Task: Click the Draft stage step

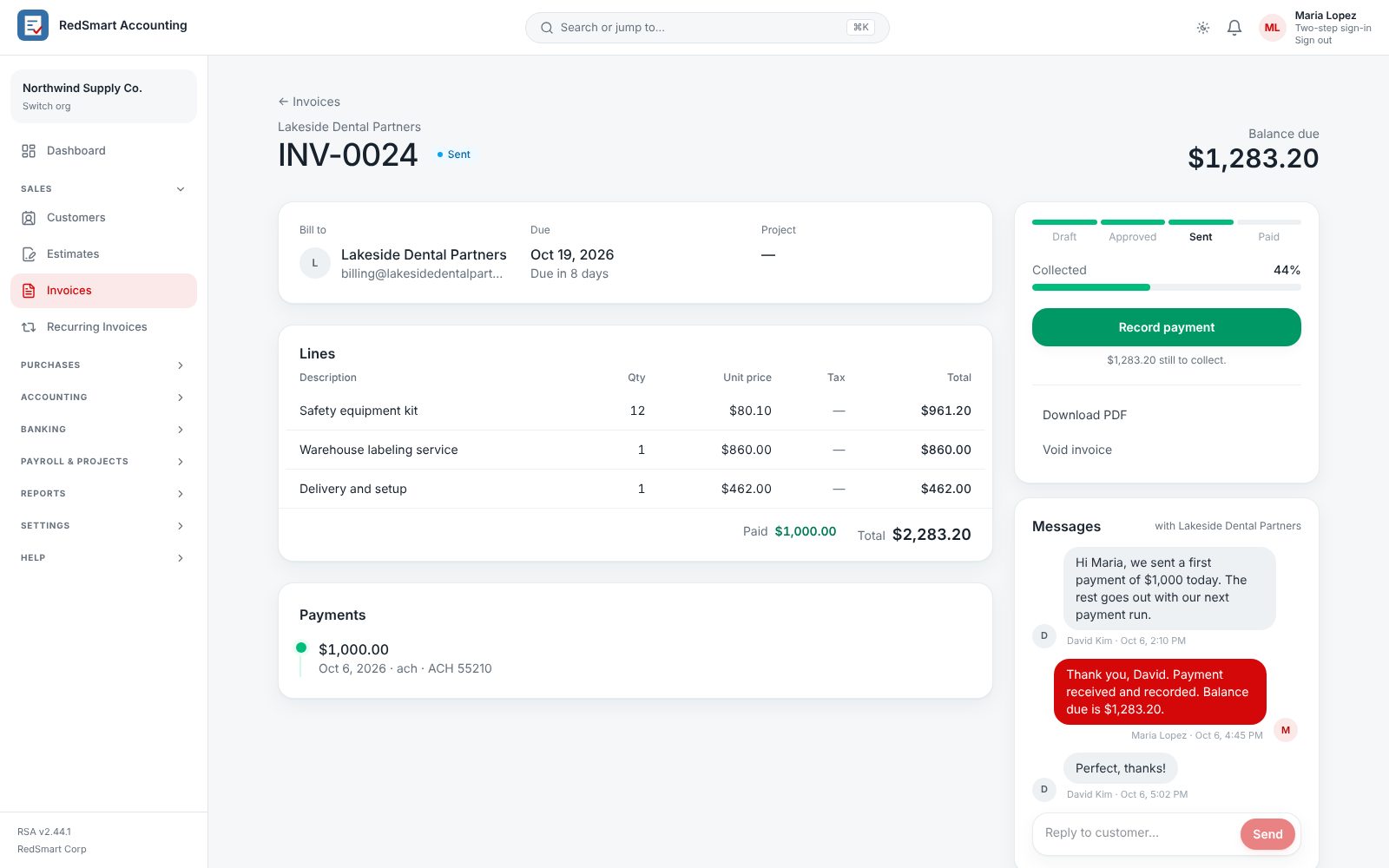Action: [x=1064, y=230]
